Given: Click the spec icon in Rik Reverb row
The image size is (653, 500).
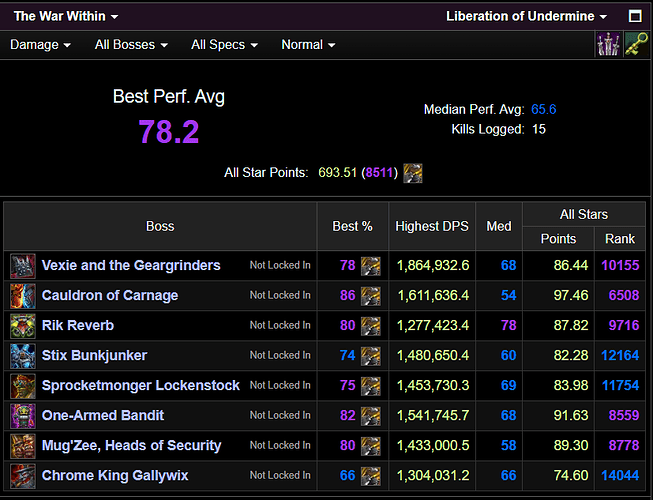Looking at the screenshot, I should pos(370,326).
